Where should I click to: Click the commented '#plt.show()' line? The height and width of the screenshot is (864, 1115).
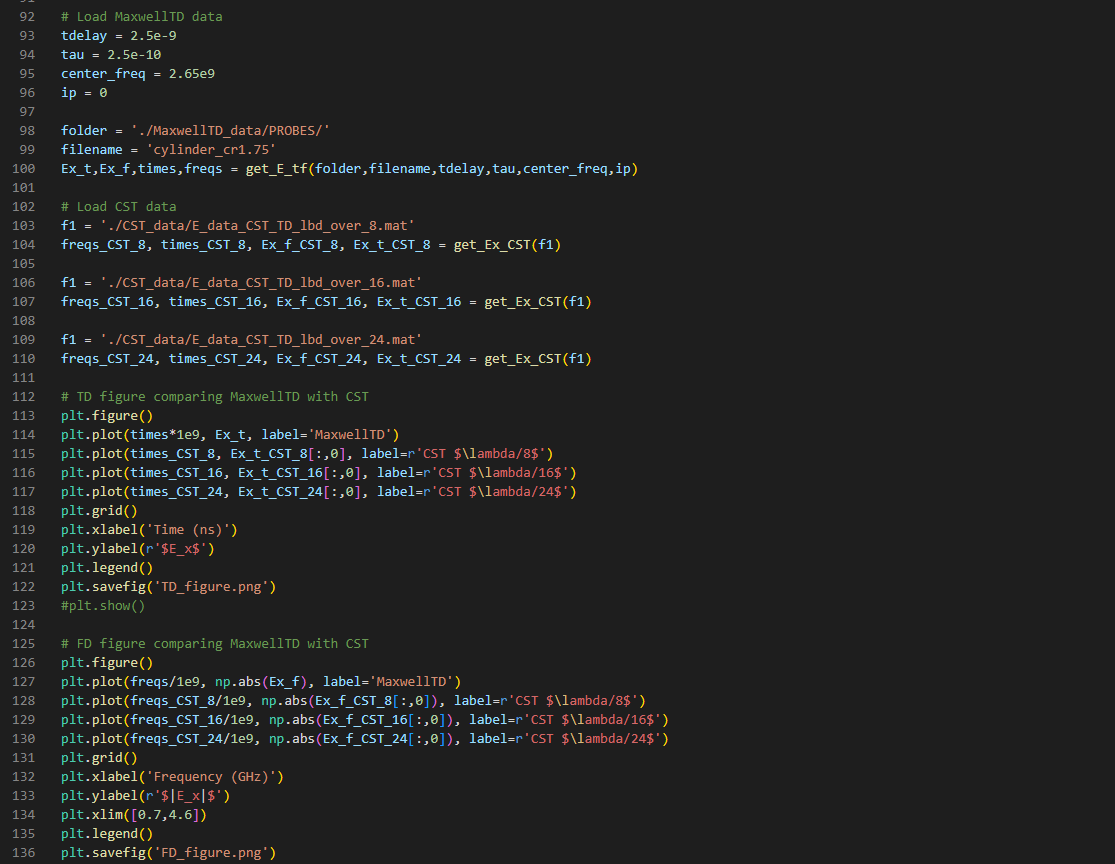[x=103, y=606]
